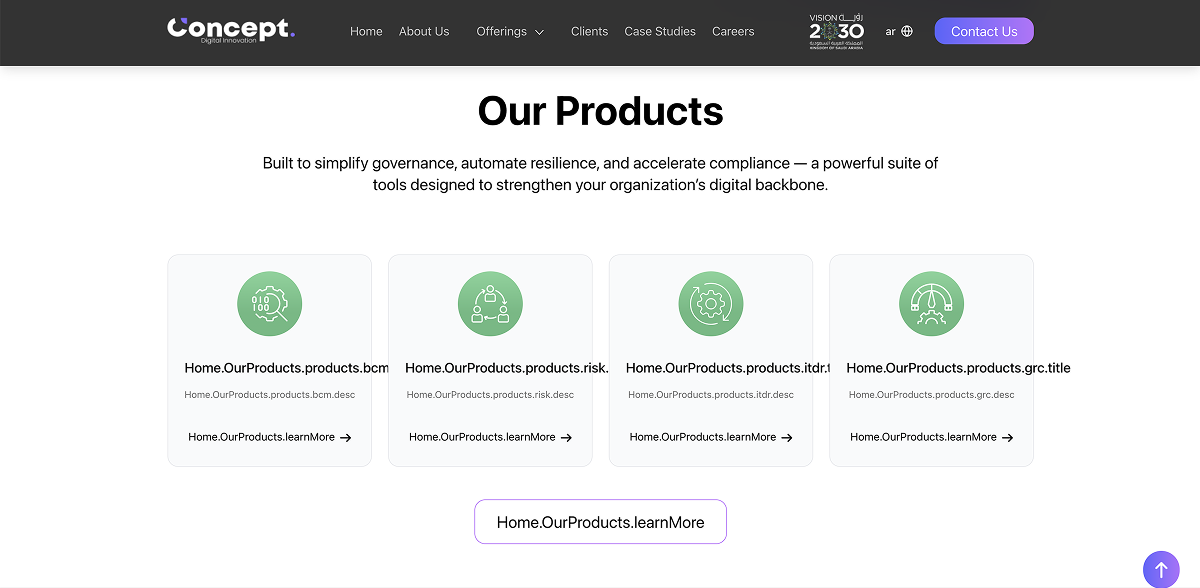Screen dimensions: 1200x588
Task: Expand the Offerings dropdown chevron
Action: click(x=540, y=32)
